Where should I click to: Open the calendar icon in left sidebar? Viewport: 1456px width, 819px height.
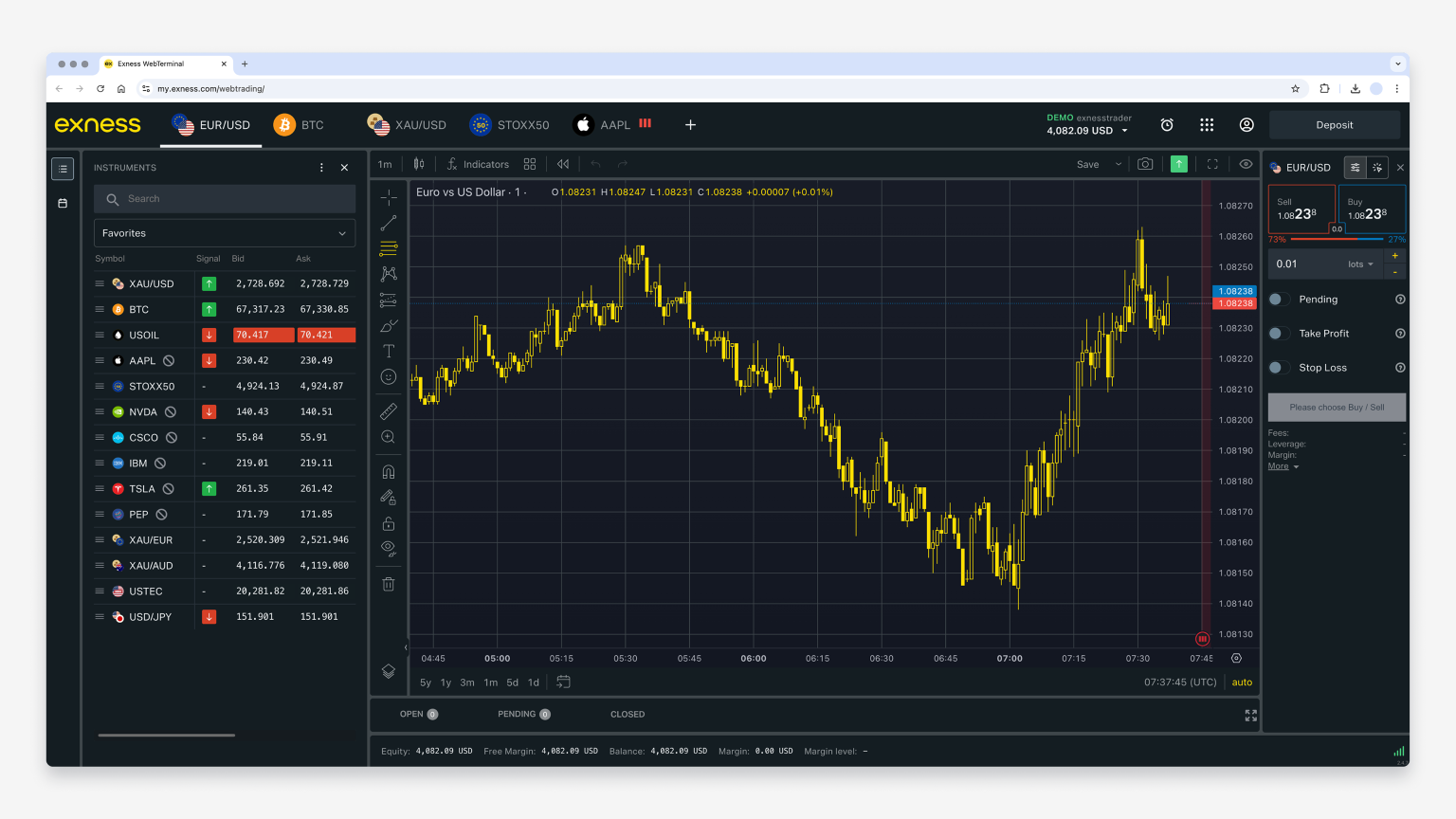pyautogui.click(x=63, y=203)
